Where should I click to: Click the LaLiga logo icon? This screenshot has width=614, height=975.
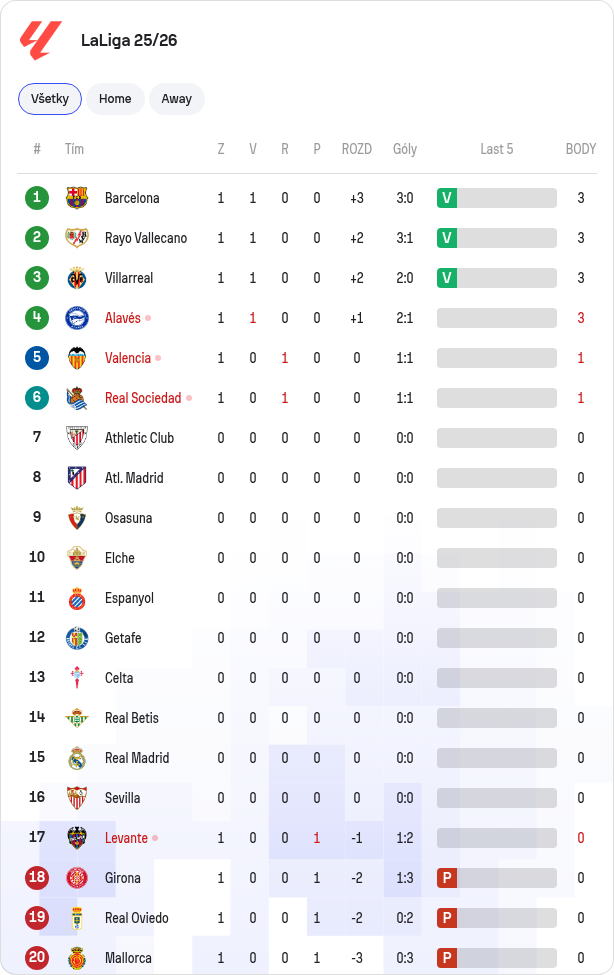pyautogui.click(x=40, y=40)
